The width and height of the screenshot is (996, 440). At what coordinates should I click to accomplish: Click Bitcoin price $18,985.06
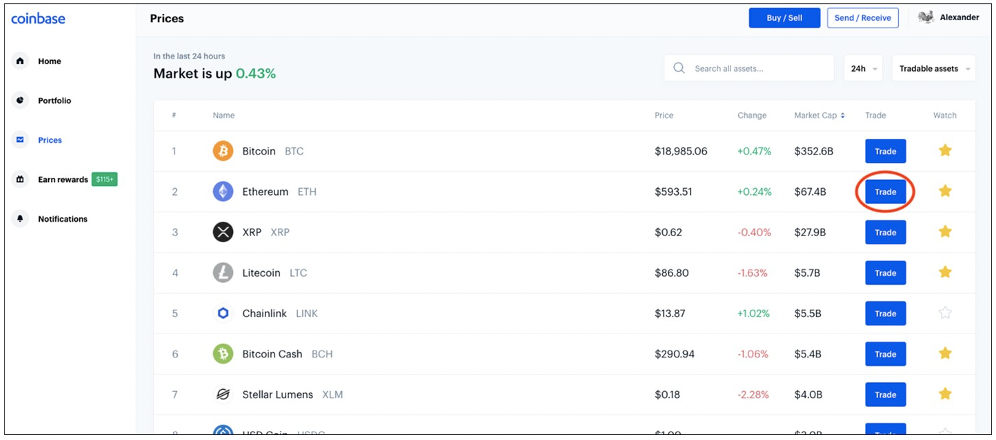click(681, 151)
